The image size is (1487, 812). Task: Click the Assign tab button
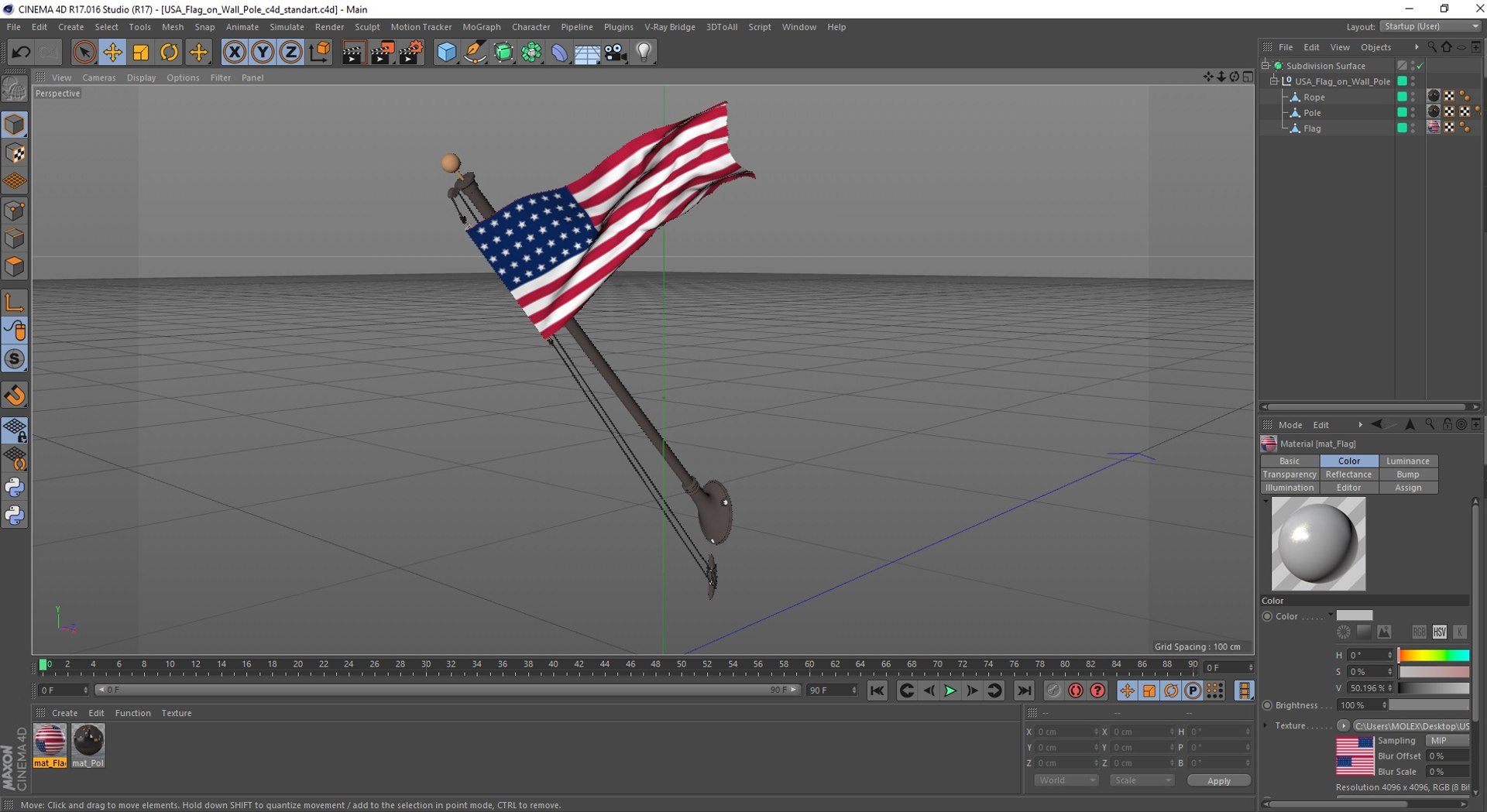(1407, 488)
